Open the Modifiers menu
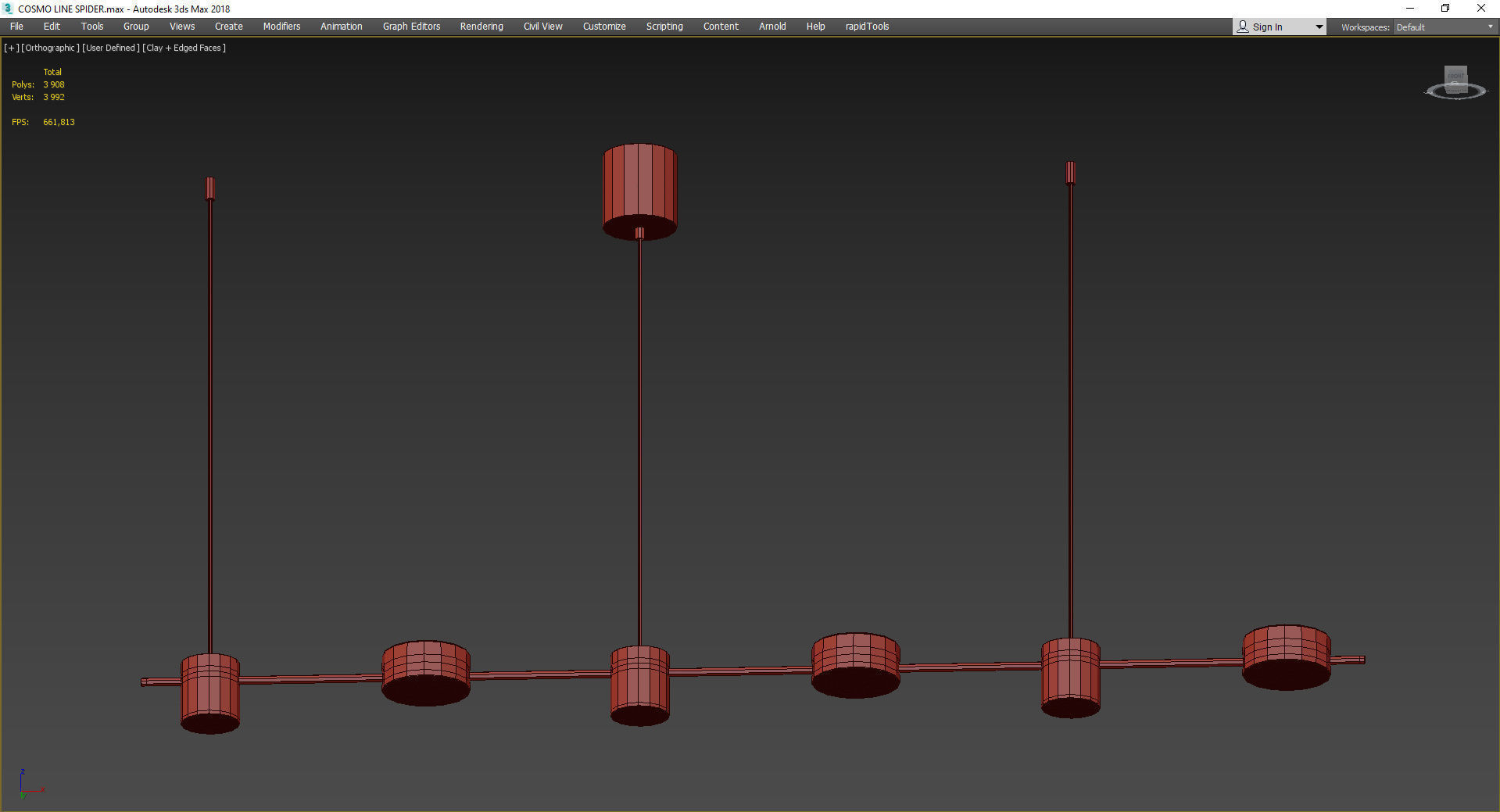The width and height of the screenshot is (1500, 812). coord(281,27)
